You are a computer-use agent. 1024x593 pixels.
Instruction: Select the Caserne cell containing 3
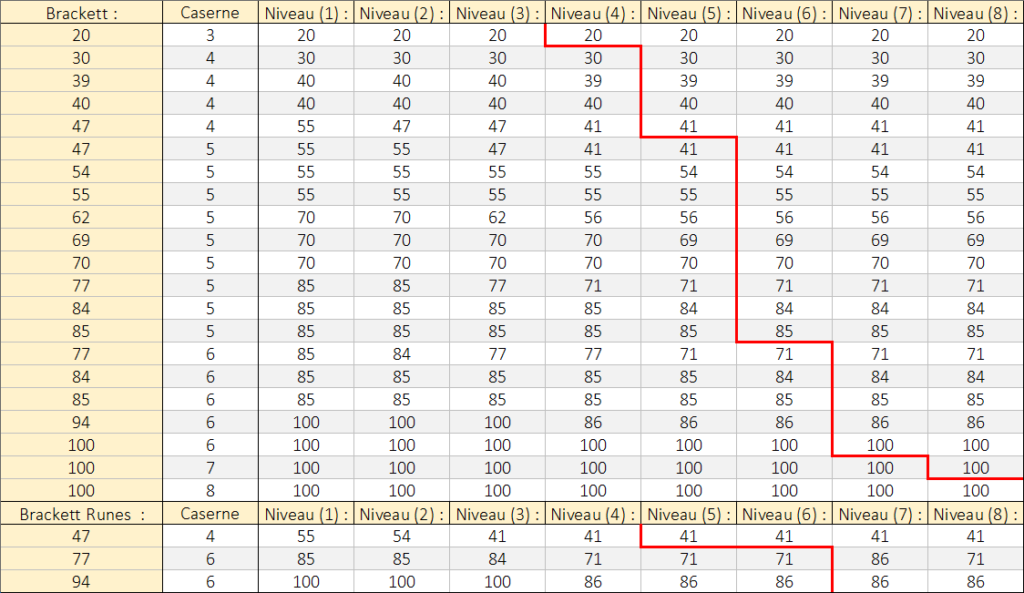[209, 35]
